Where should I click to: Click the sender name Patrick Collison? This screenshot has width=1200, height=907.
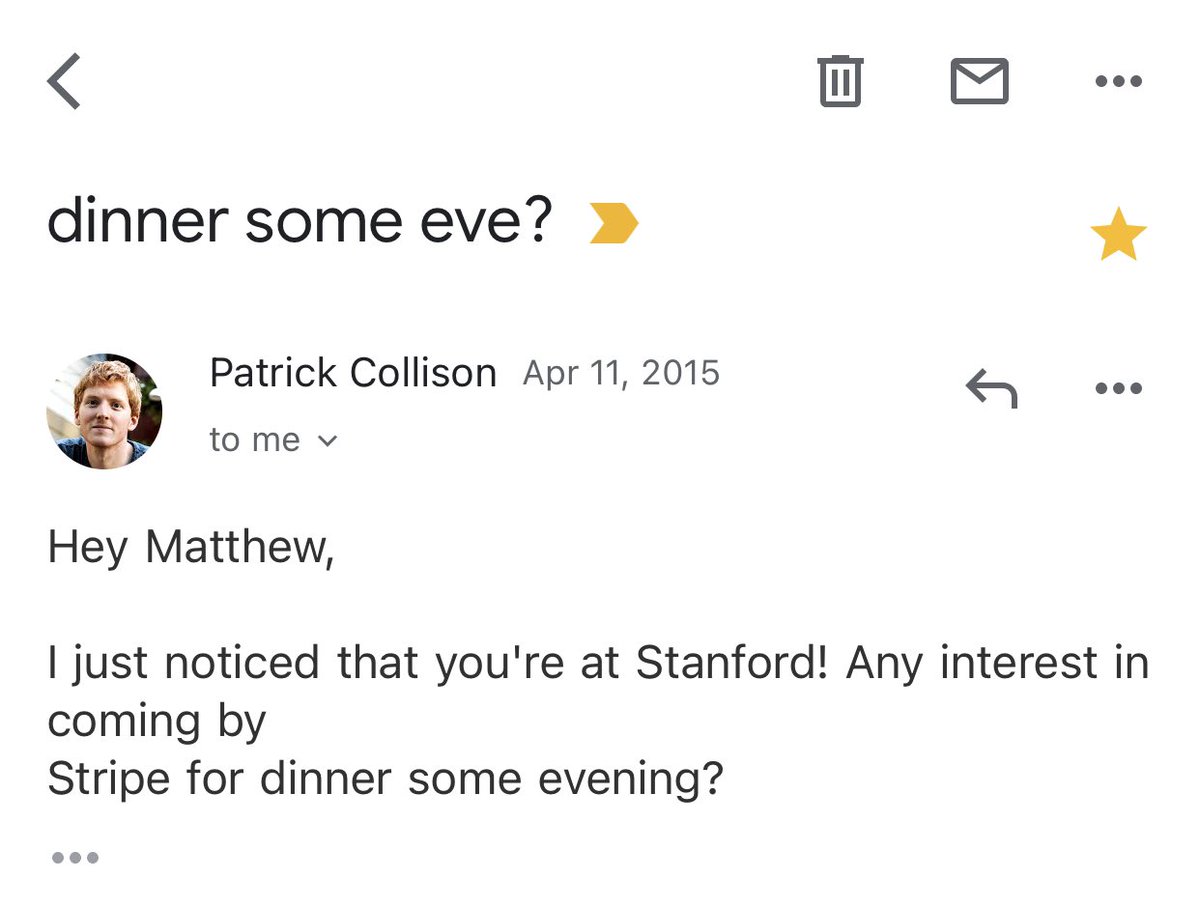(x=353, y=373)
